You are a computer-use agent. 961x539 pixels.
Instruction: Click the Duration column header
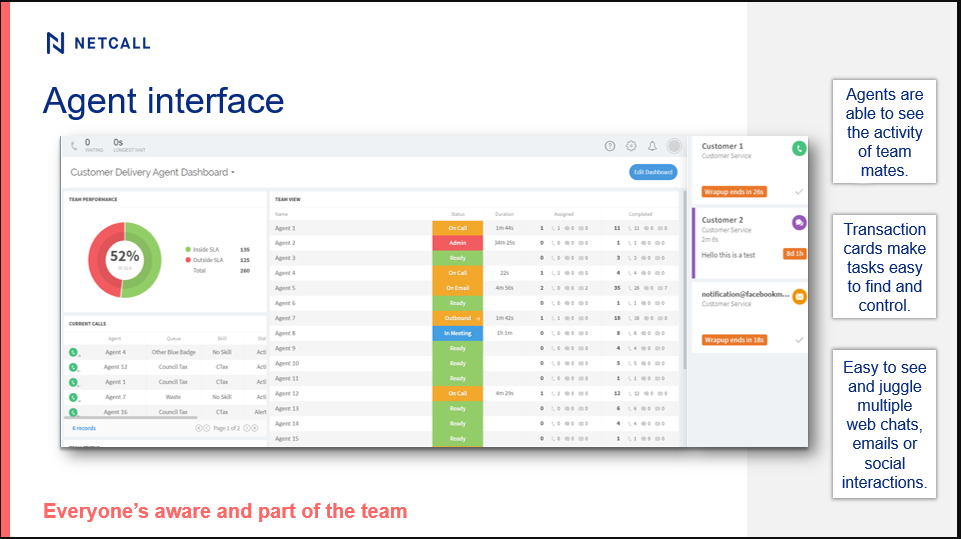coord(504,214)
